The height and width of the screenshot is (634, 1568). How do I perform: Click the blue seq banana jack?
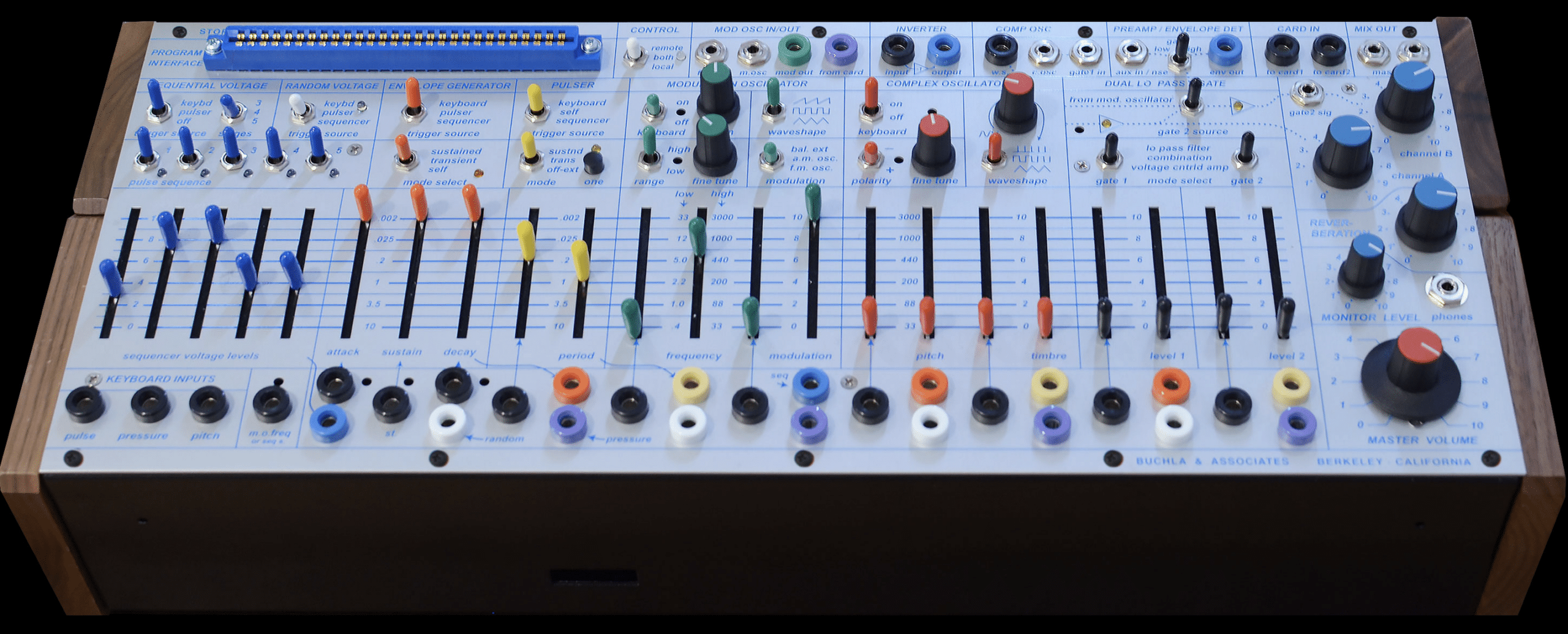(x=811, y=385)
